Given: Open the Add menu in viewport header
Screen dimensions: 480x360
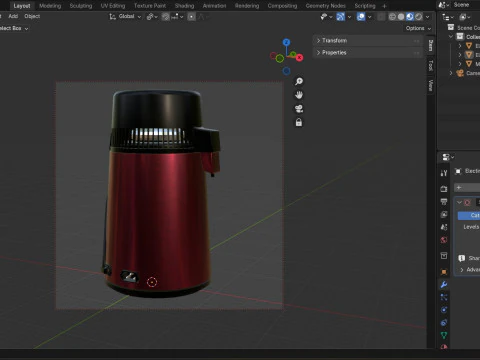Looking at the screenshot, I should pos(13,16).
